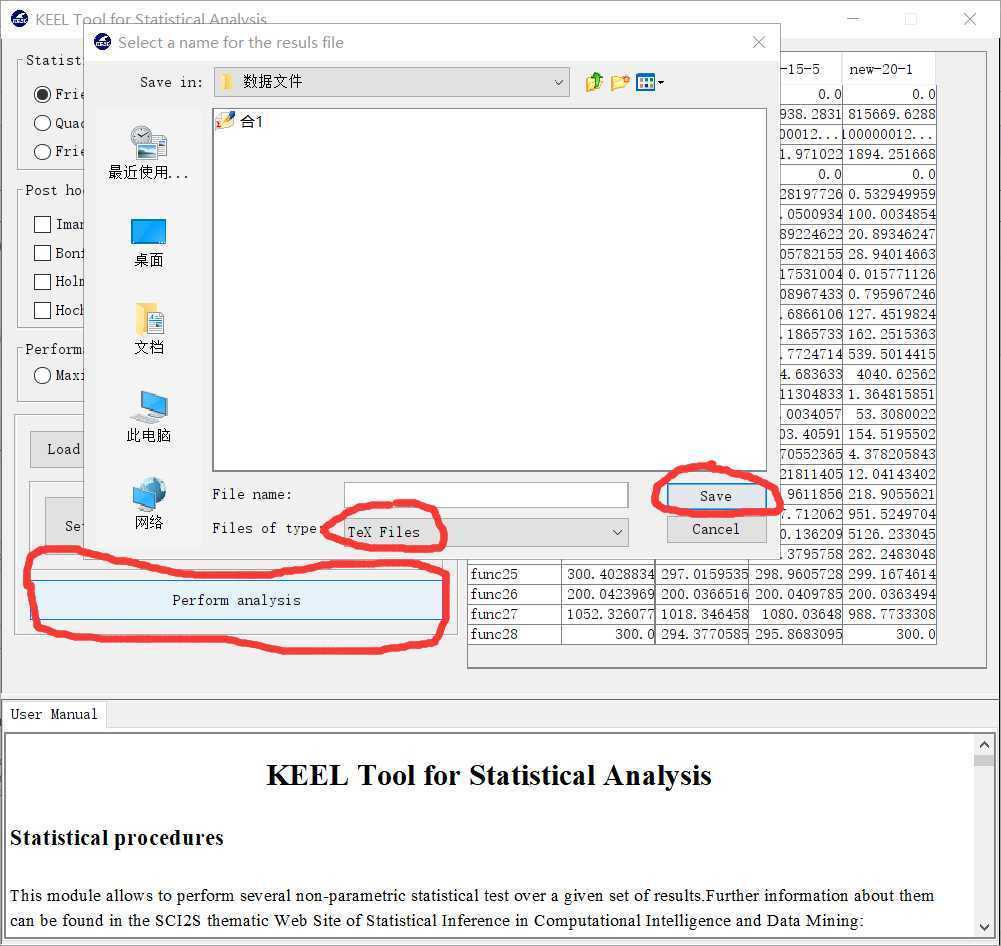This screenshot has height=946, width=1001.
Task: Expand the Save in 数据文件 dropdown
Action: [x=391, y=82]
